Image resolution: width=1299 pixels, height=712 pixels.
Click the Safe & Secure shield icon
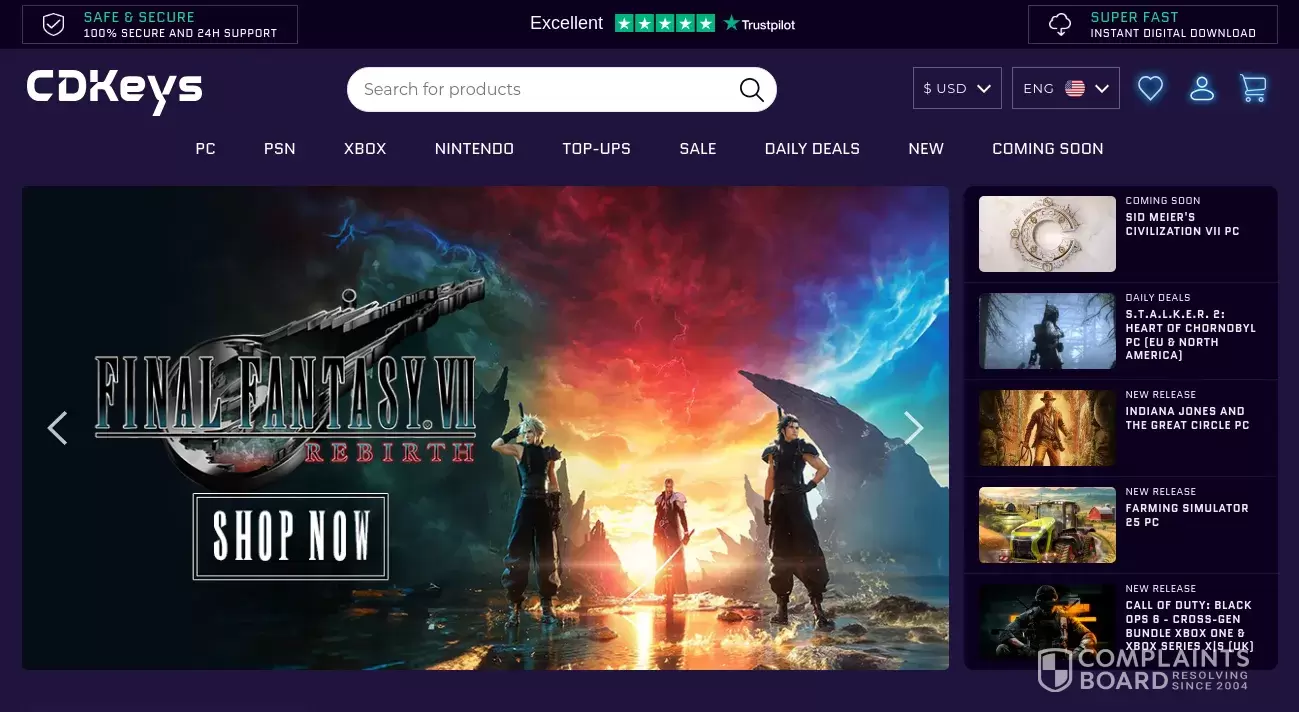pos(54,25)
